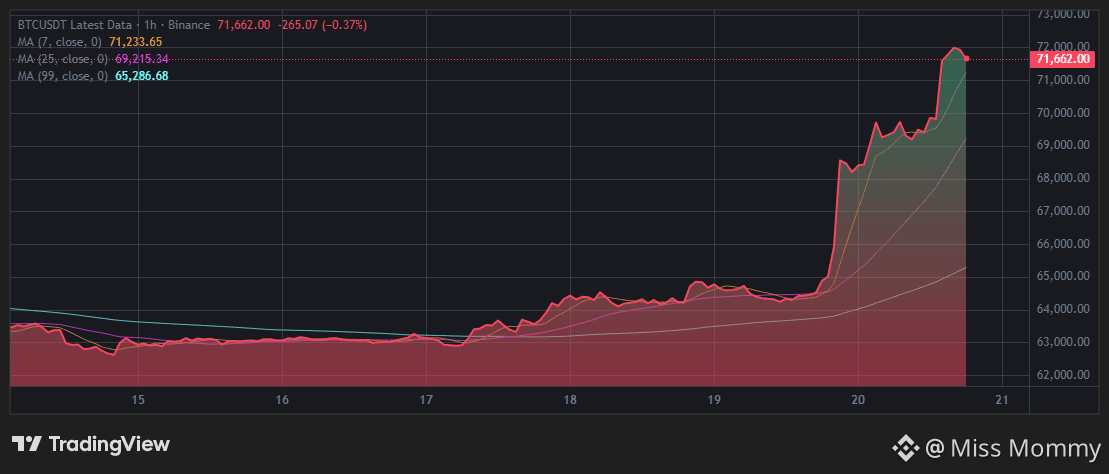Click the change value -265.07 (-0.37%)
Screen dimensions: 1109x474
coord(323,25)
